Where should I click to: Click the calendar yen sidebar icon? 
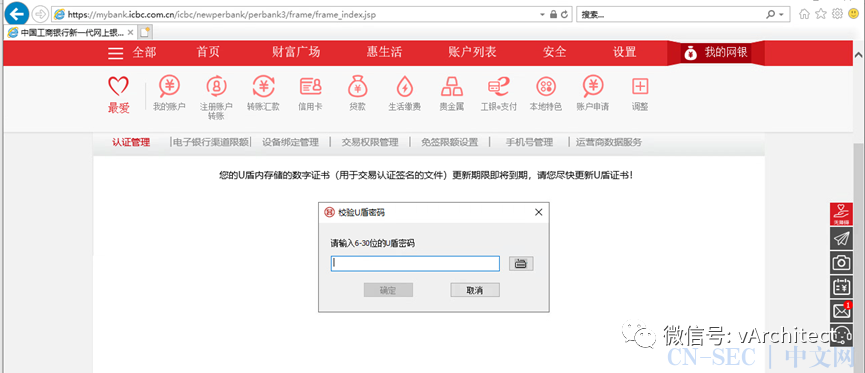(x=841, y=287)
